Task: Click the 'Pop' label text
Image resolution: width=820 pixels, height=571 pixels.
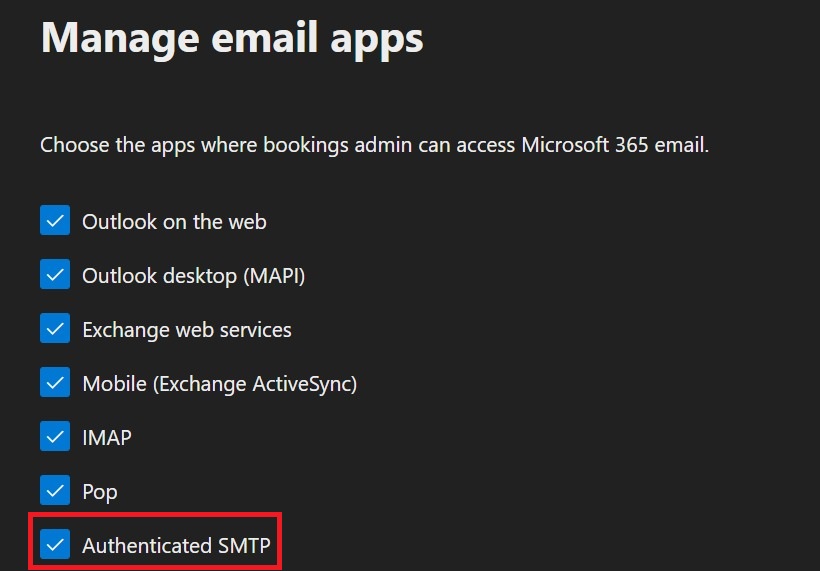Action: pyautogui.click(x=100, y=491)
